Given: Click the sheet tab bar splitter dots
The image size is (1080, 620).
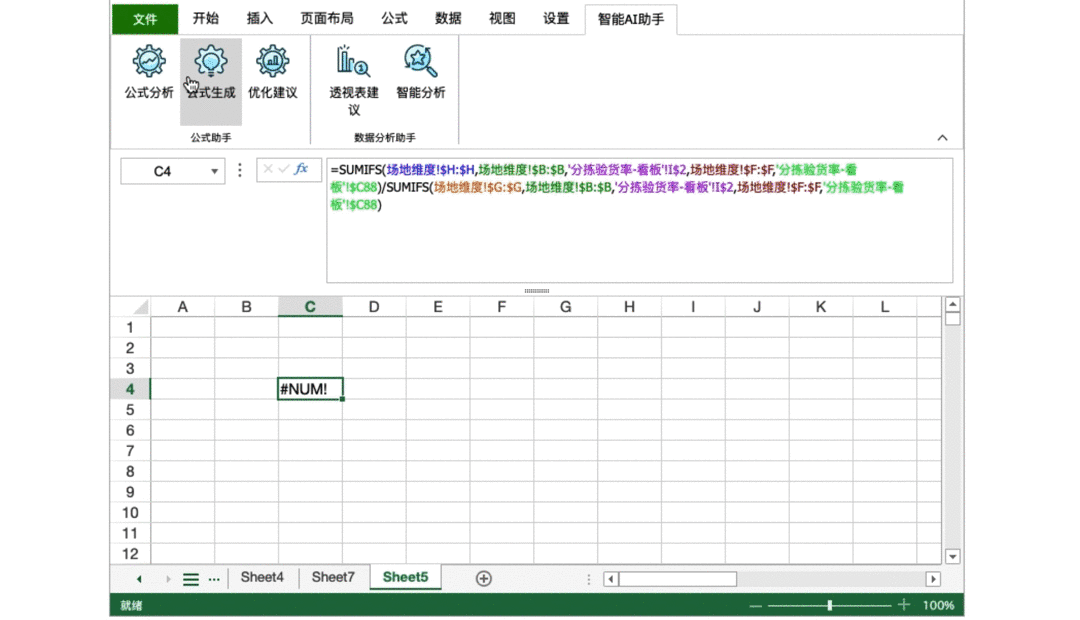Looking at the screenshot, I should coord(589,579).
